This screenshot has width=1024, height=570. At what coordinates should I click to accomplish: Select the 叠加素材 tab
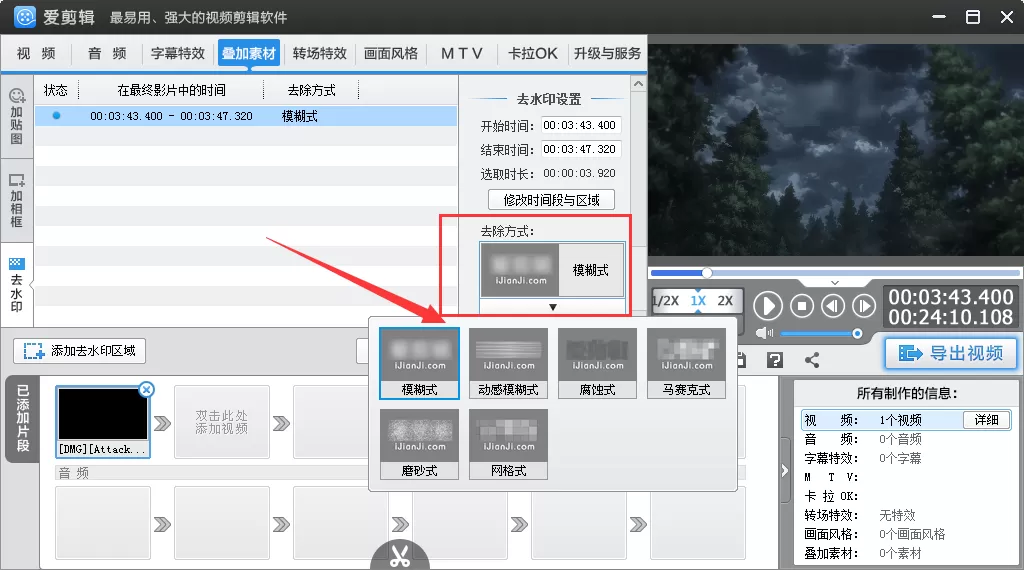pyautogui.click(x=249, y=53)
